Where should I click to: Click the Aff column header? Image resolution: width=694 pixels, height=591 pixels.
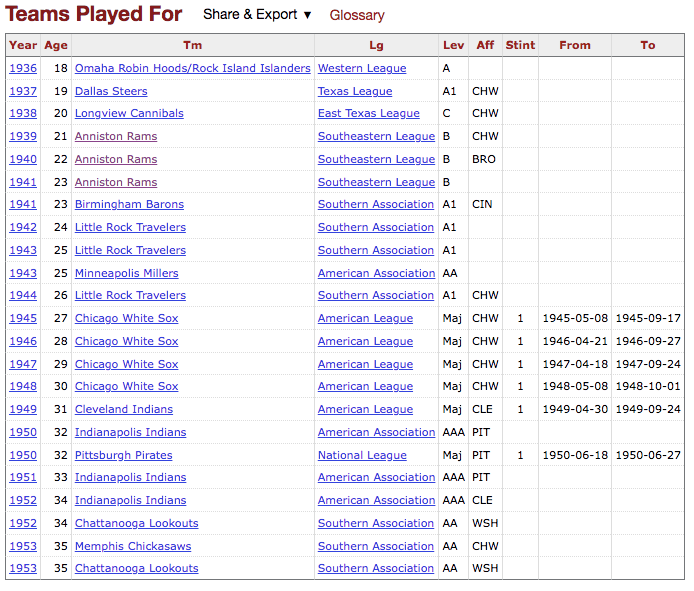(485, 45)
